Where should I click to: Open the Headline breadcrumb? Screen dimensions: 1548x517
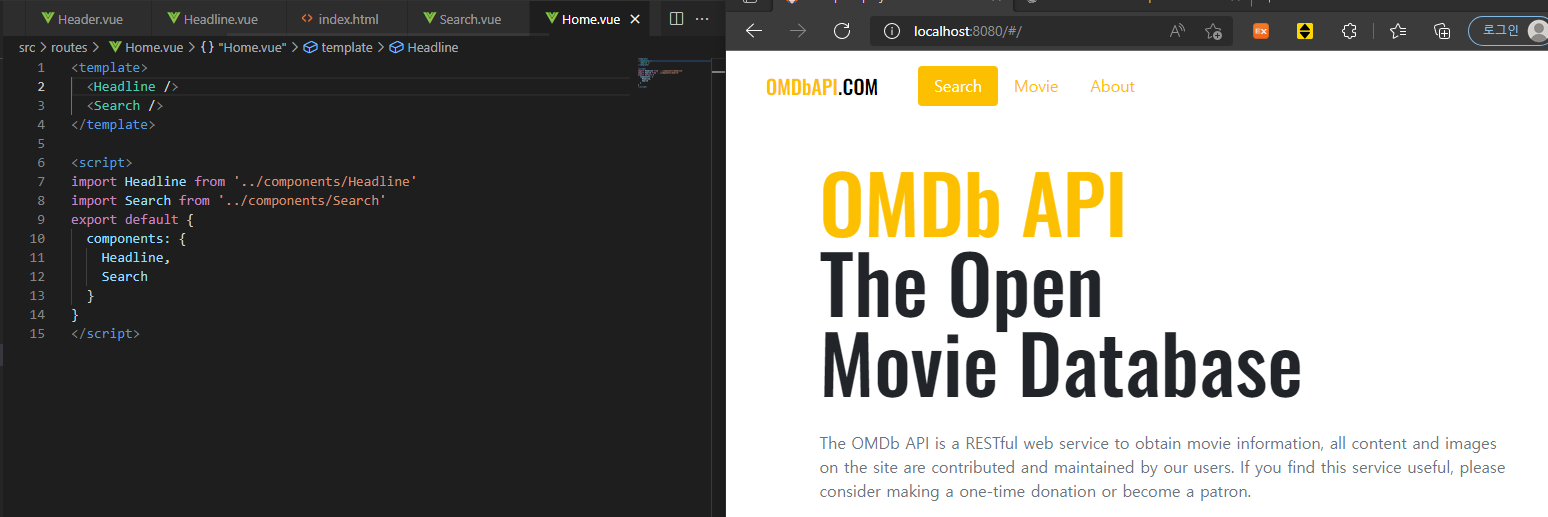[424, 47]
